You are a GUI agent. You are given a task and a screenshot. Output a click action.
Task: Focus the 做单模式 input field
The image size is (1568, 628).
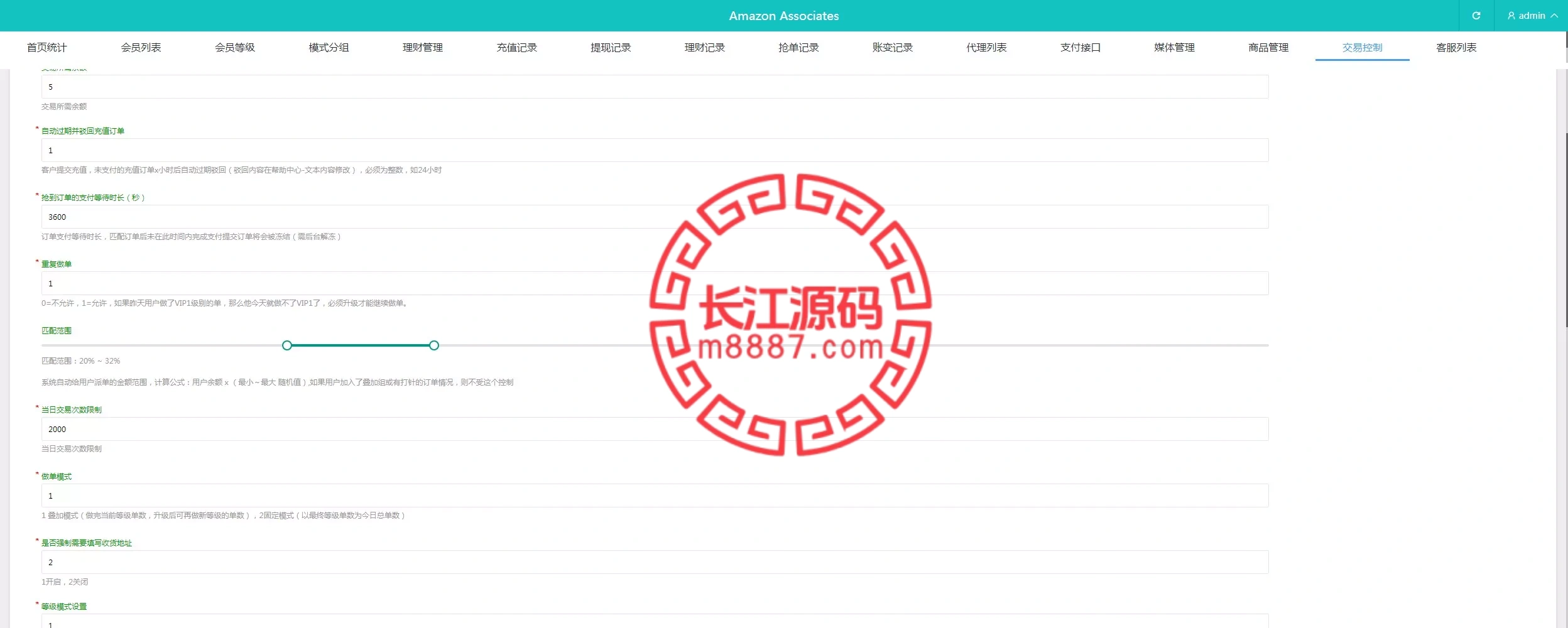coord(655,495)
